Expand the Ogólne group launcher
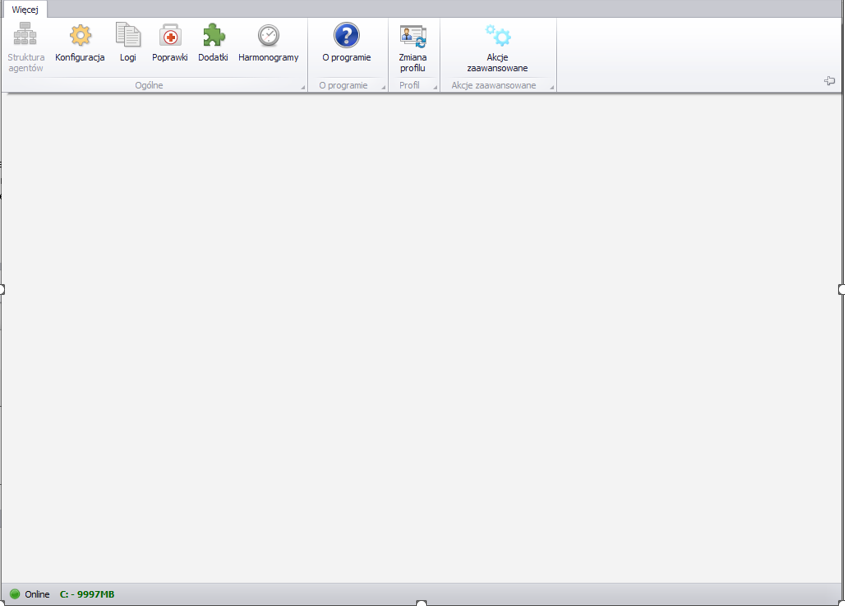 tap(303, 87)
